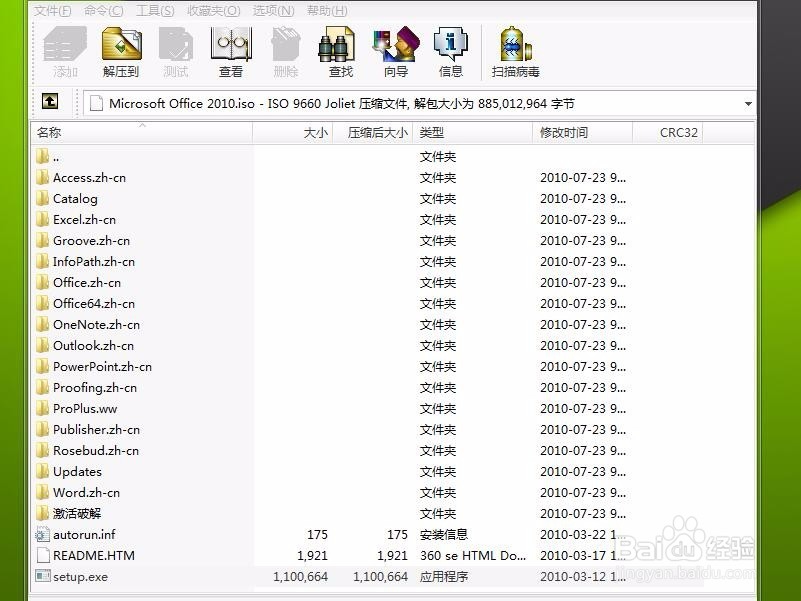Go up one level with the arrow icon
This screenshot has height=601, width=801.
[x=50, y=101]
